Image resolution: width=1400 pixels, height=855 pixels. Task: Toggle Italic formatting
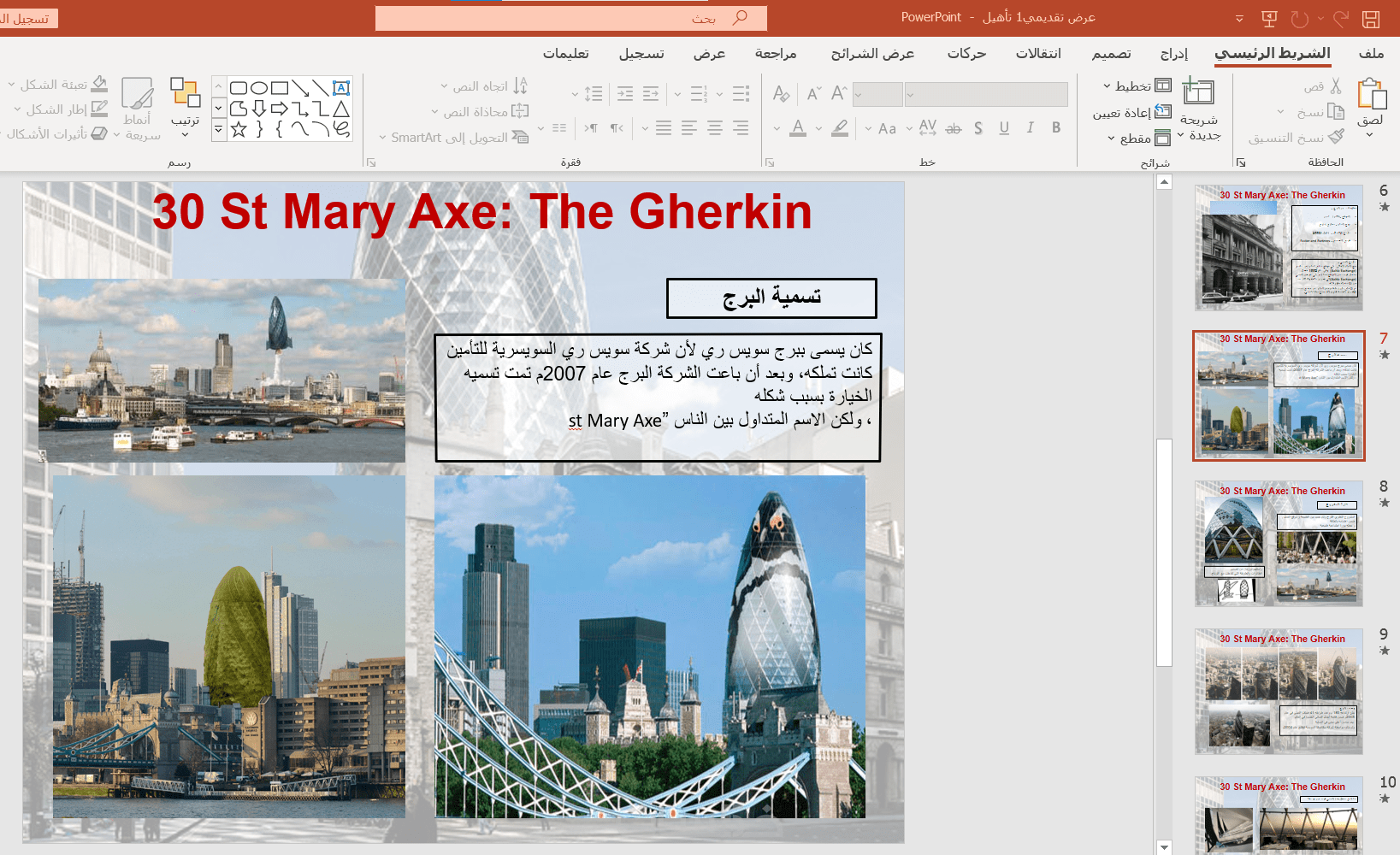click(x=1031, y=127)
